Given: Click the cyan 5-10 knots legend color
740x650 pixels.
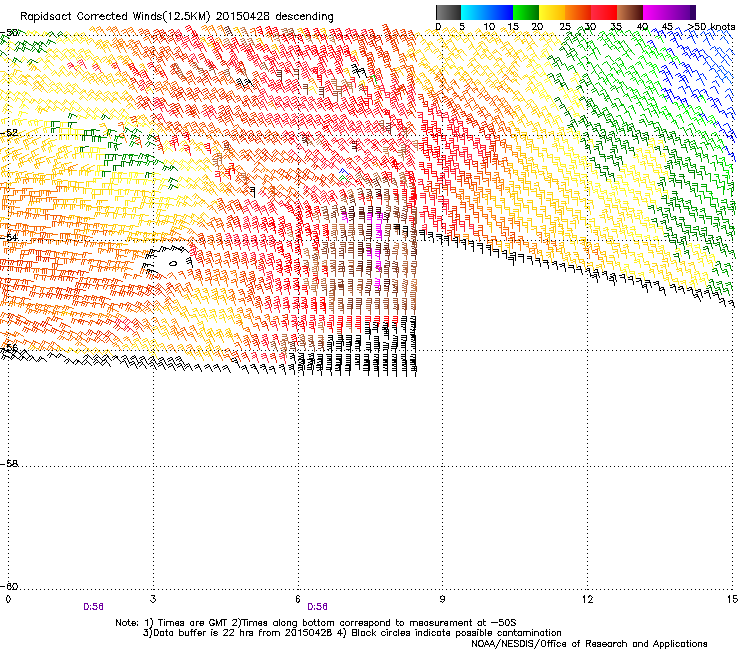Looking at the screenshot, I should (x=474, y=12).
